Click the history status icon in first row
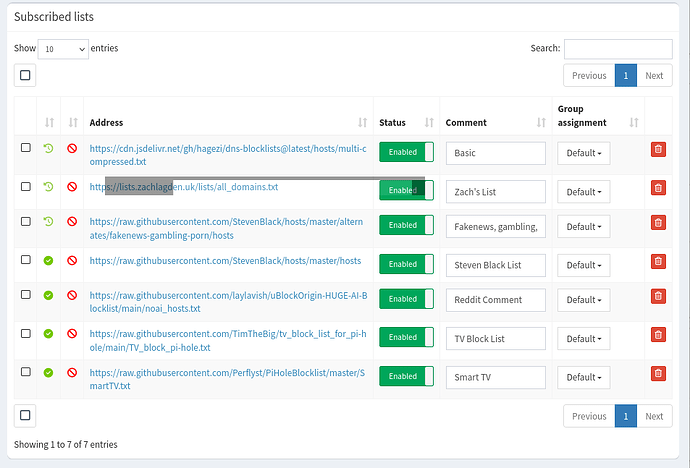The width and height of the screenshot is (690, 468). [x=48, y=149]
